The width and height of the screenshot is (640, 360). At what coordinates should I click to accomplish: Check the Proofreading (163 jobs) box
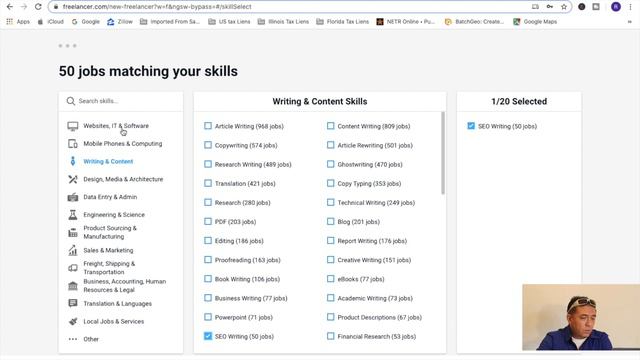[208, 260]
